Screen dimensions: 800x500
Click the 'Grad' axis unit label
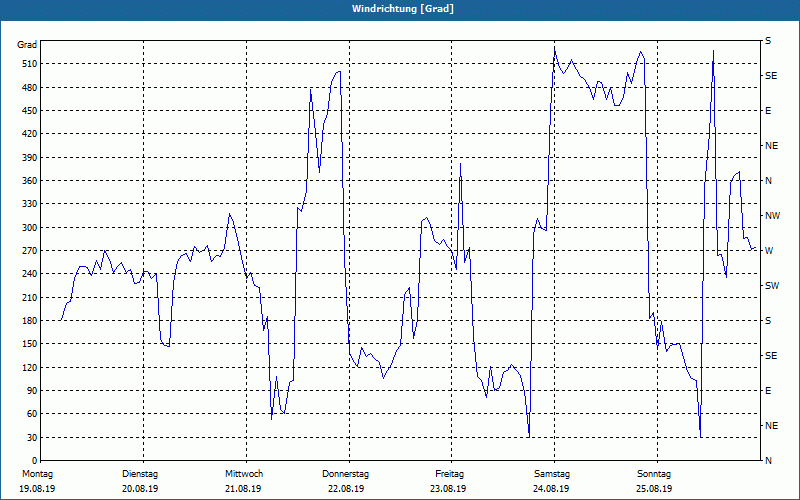pyautogui.click(x=27, y=45)
